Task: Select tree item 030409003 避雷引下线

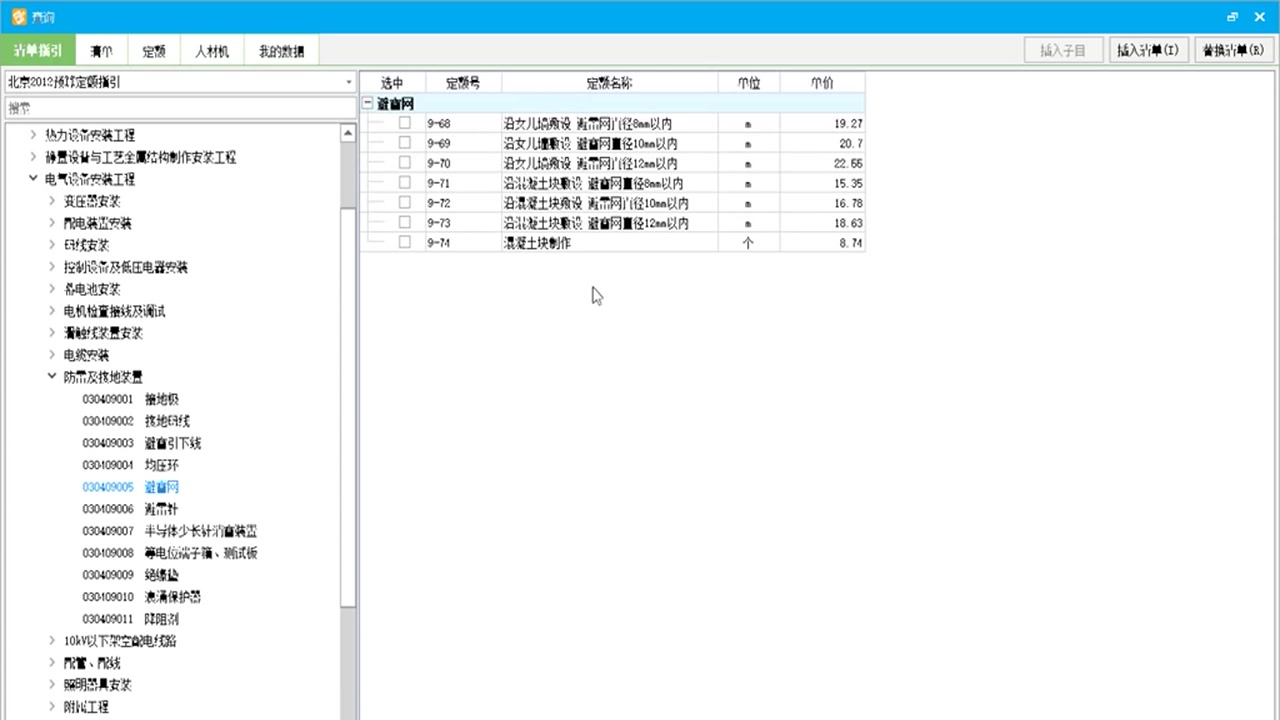Action: point(142,443)
